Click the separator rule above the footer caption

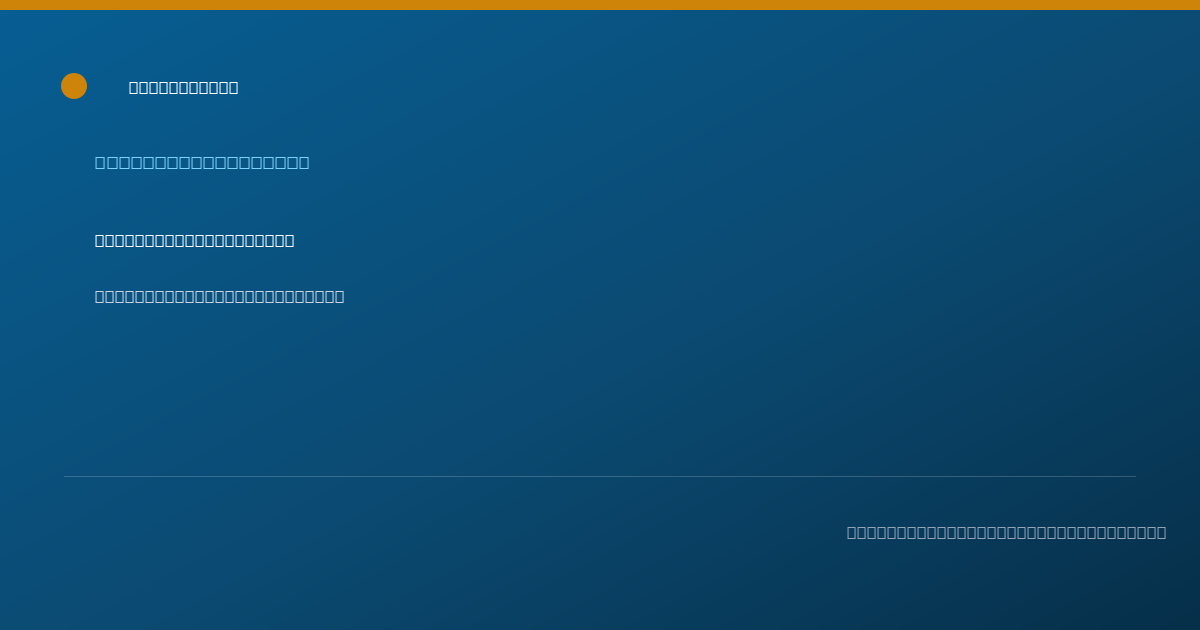[x=600, y=476]
